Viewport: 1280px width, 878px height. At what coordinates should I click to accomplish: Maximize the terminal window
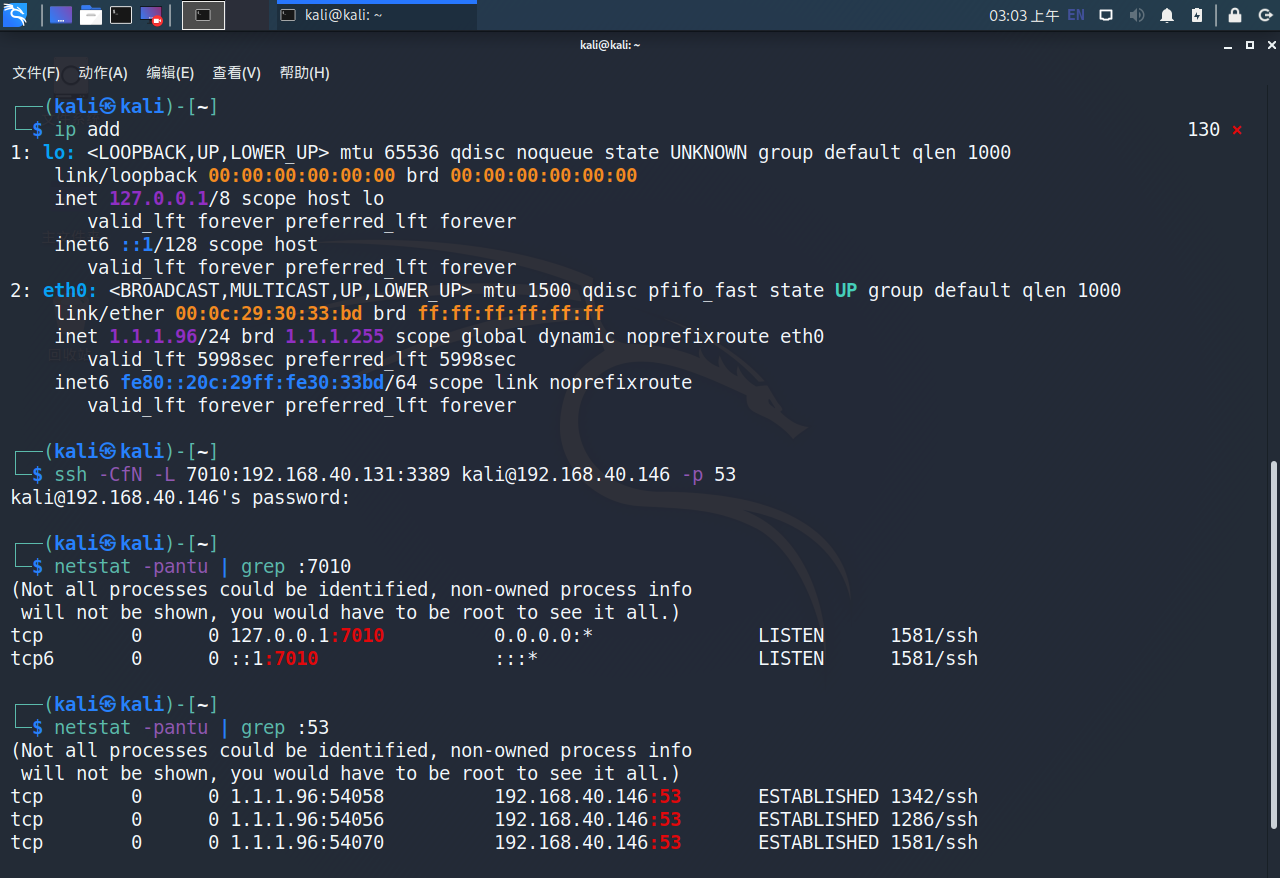pyautogui.click(x=1249, y=45)
